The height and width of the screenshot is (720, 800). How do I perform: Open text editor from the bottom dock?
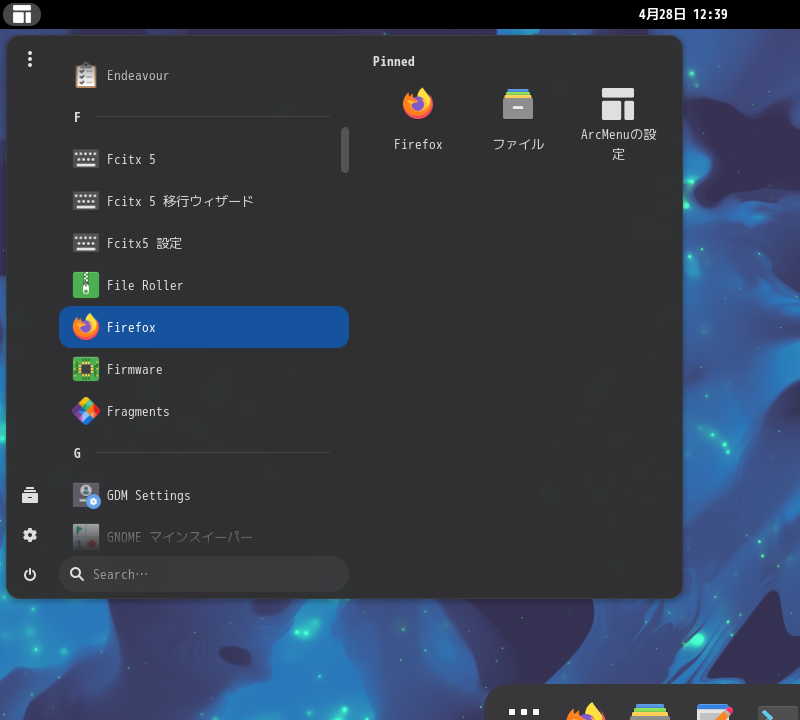pyautogui.click(x=714, y=711)
